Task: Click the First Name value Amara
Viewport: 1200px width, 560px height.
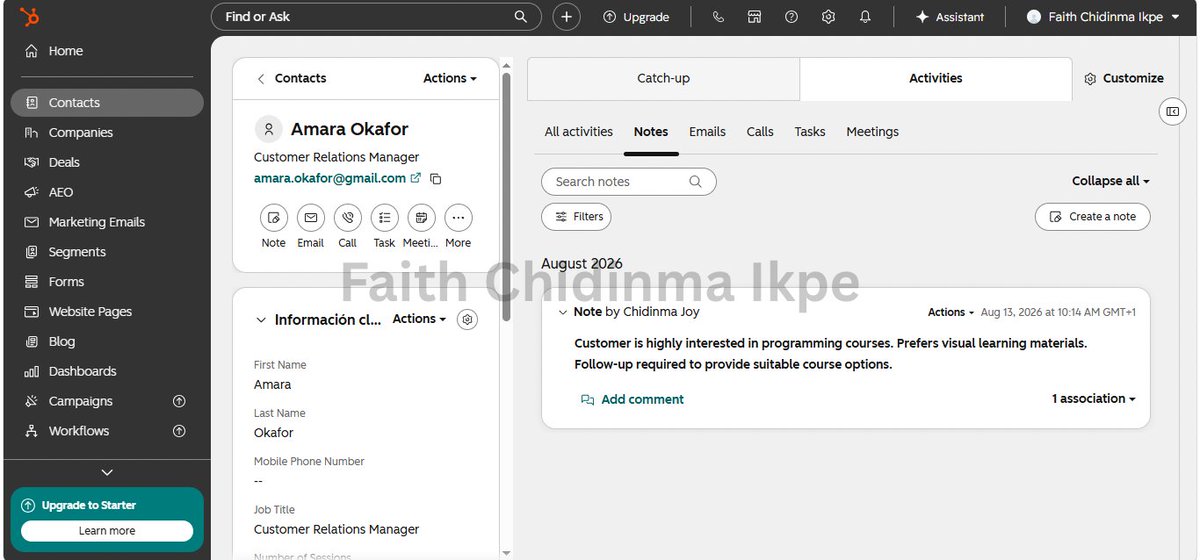Action: 273,385
